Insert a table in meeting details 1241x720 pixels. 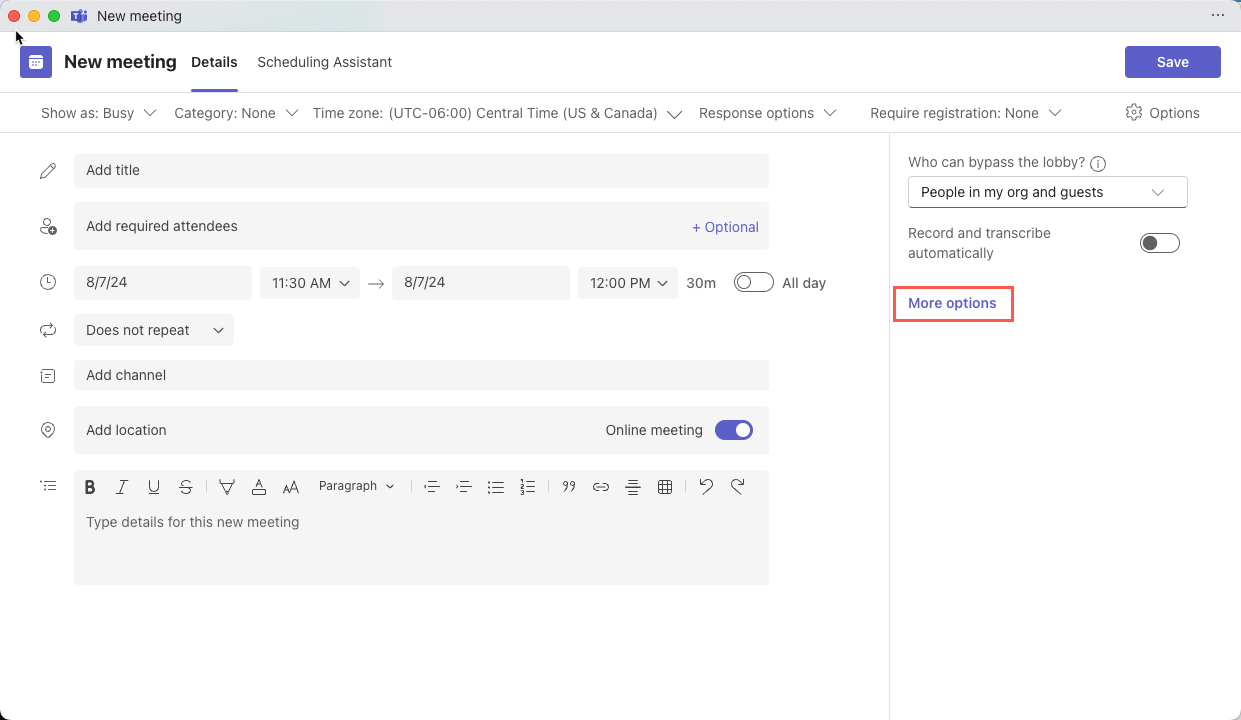pos(665,487)
